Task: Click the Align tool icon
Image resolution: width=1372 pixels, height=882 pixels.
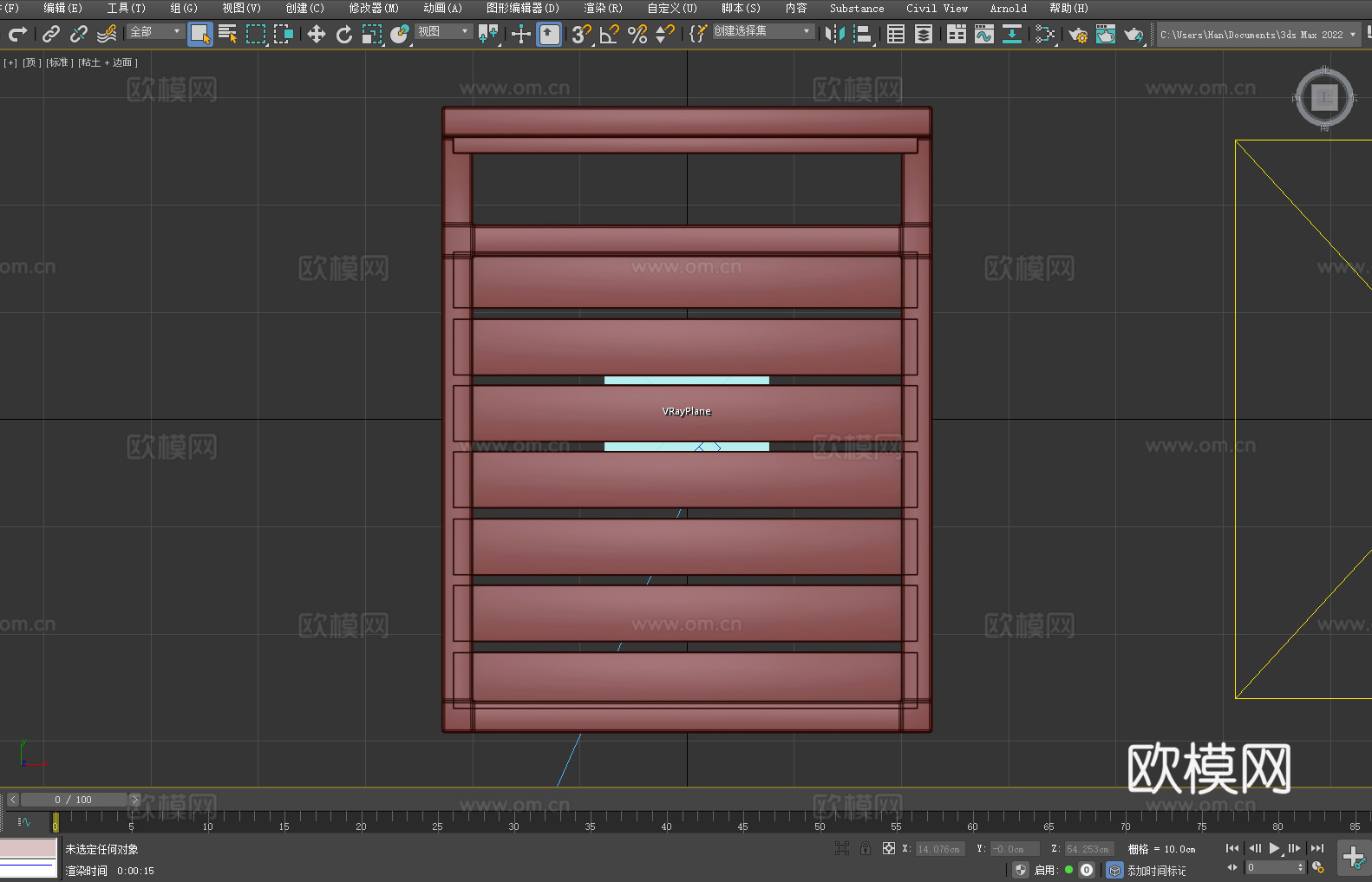Action: (x=863, y=34)
